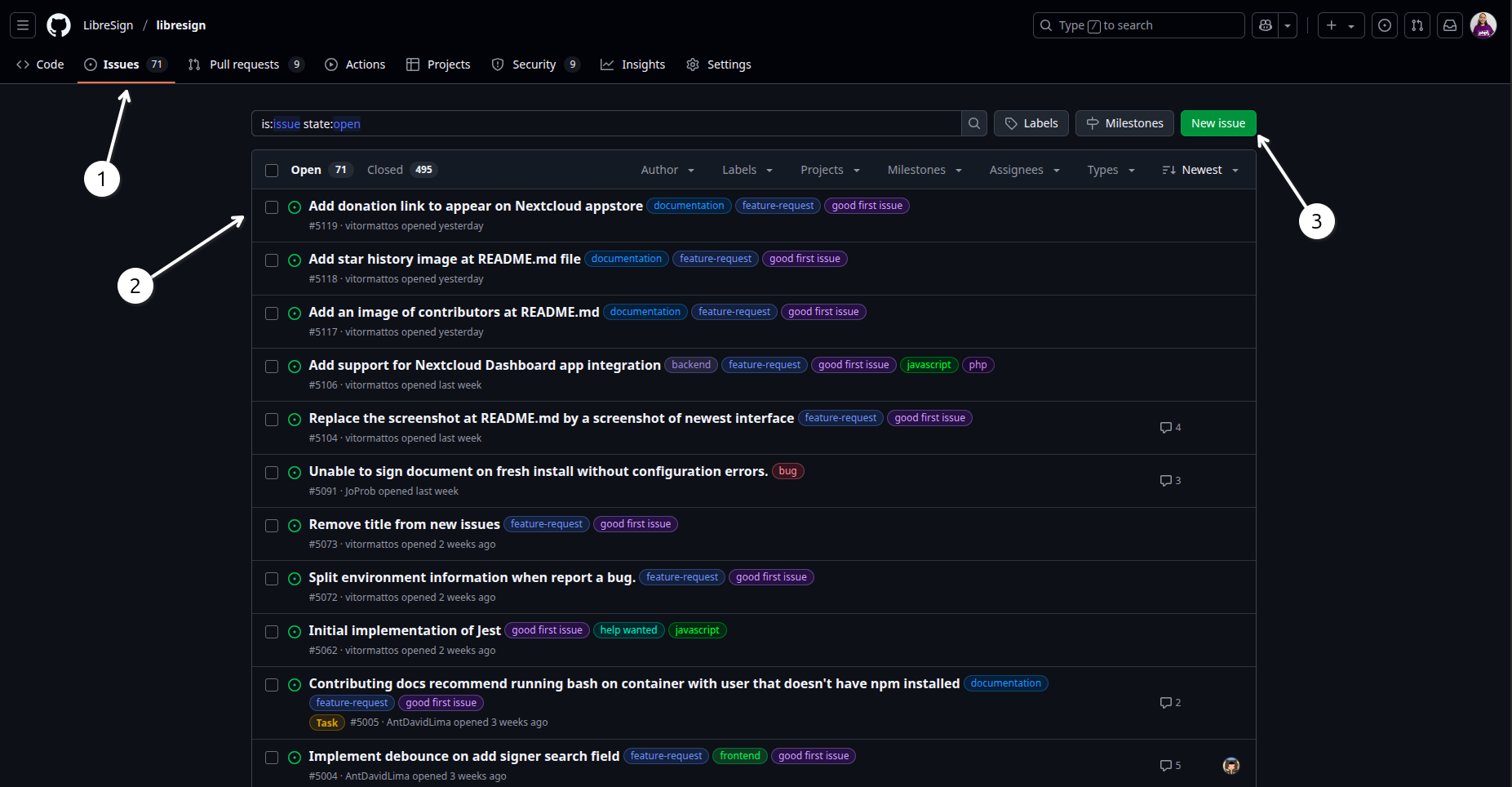
Task: Go to GitHub home via the Octocat logo
Action: click(x=59, y=25)
